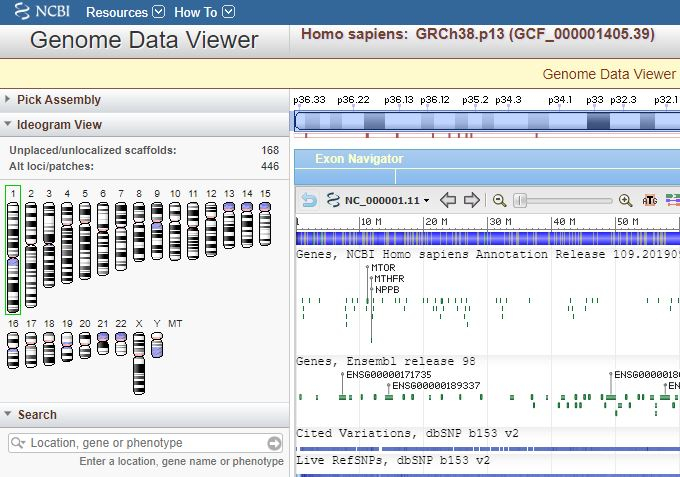
Task: Select chromosome 13 ideogram
Action: coord(229,225)
